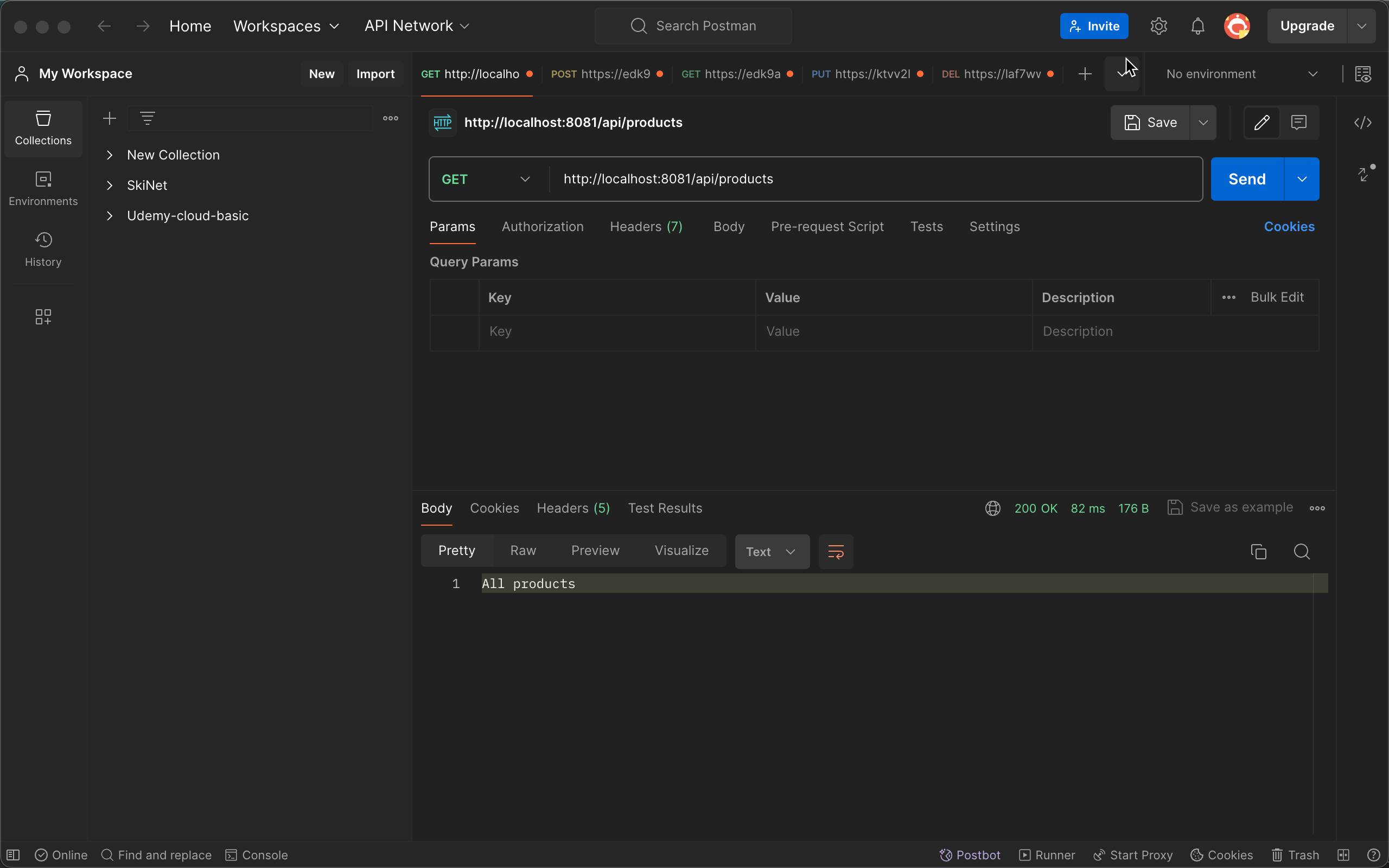Viewport: 1389px width, 868px height.
Task: Click the Import button
Action: point(375,74)
